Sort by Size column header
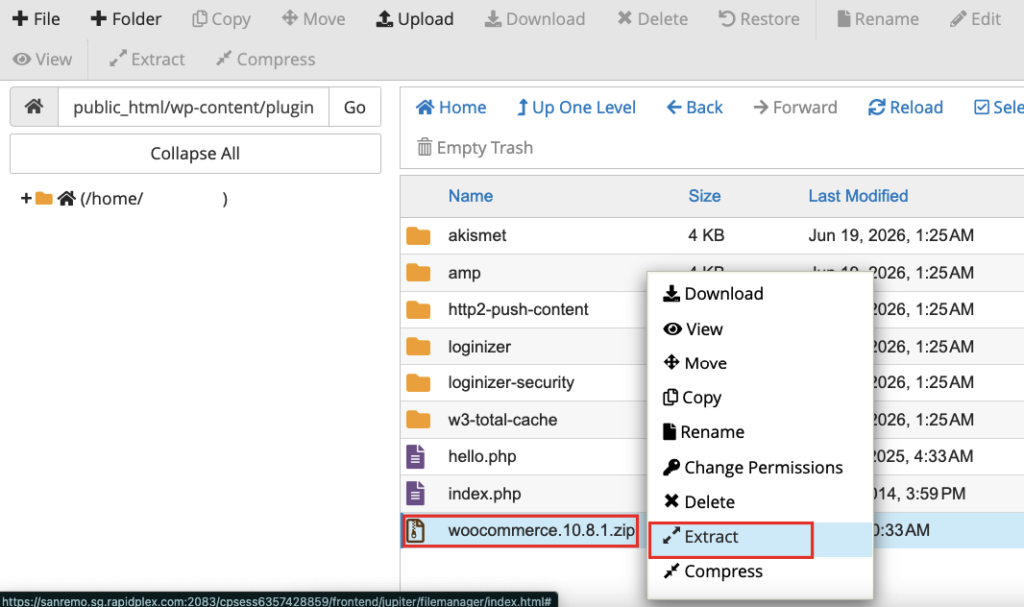Screen dimensions: 1024x607 pyautogui.click(x=704, y=196)
